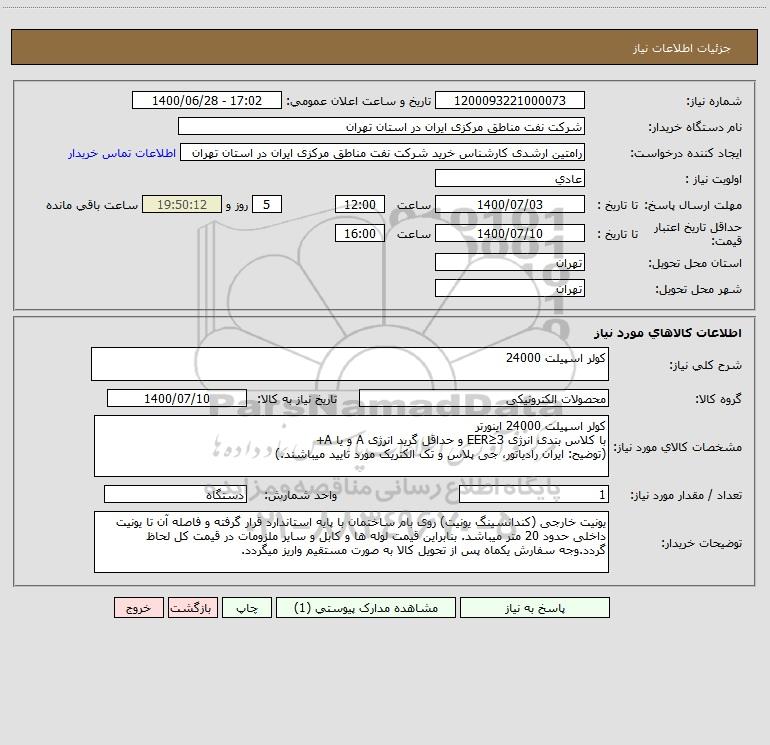Click the اطلاعات کالاهای مورد نیاز section heading
770x745 pixels.
click(x=668, y=333)
